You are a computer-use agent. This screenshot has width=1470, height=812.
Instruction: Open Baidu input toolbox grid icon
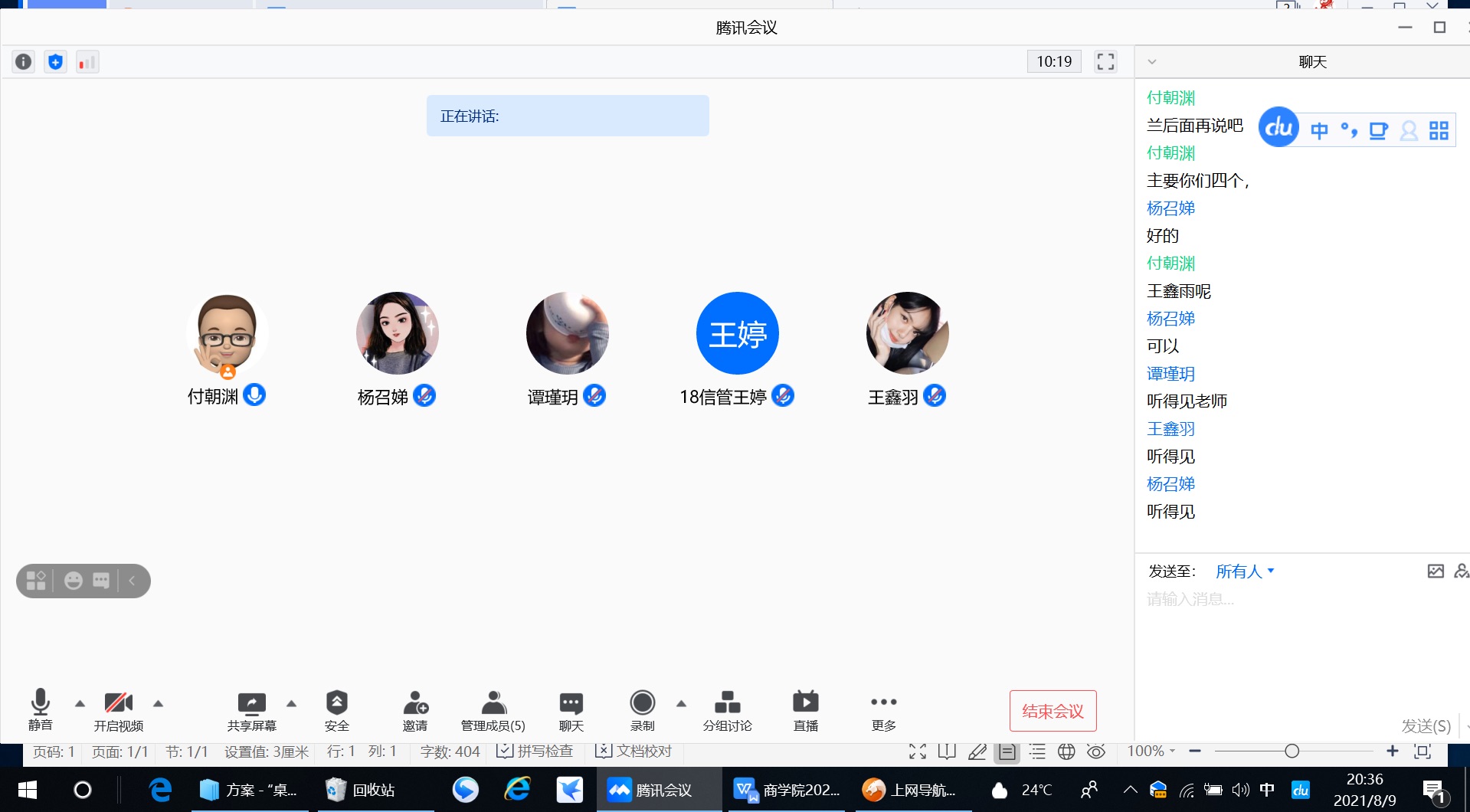pyautogui.click(x=1439, y=131)
